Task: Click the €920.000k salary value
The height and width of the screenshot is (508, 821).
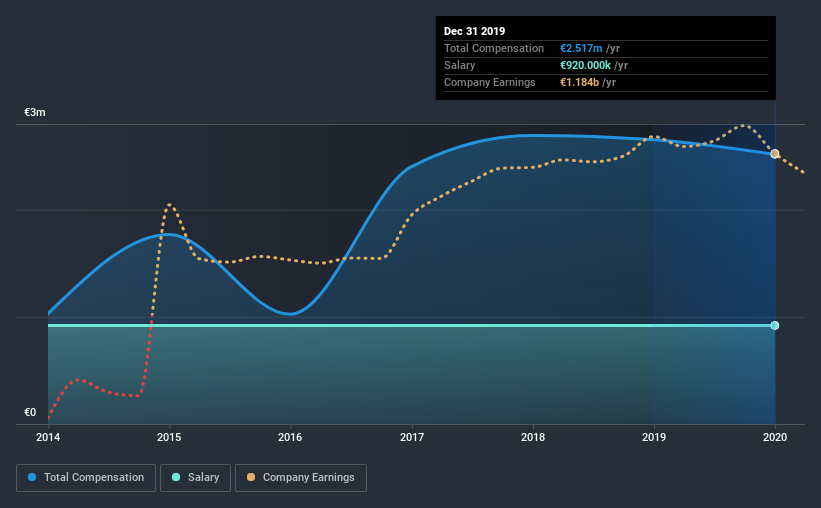Action: [x=585, y=65]
